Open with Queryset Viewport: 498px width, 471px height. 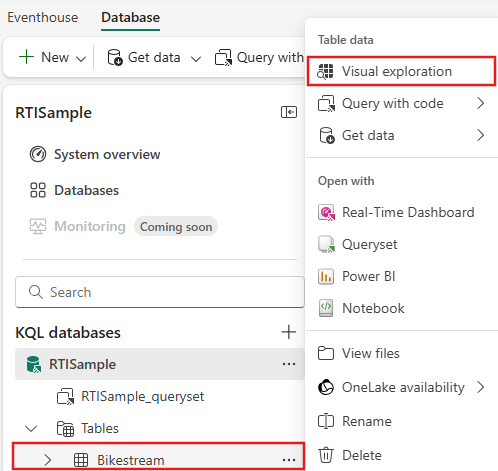coord(369,244)
